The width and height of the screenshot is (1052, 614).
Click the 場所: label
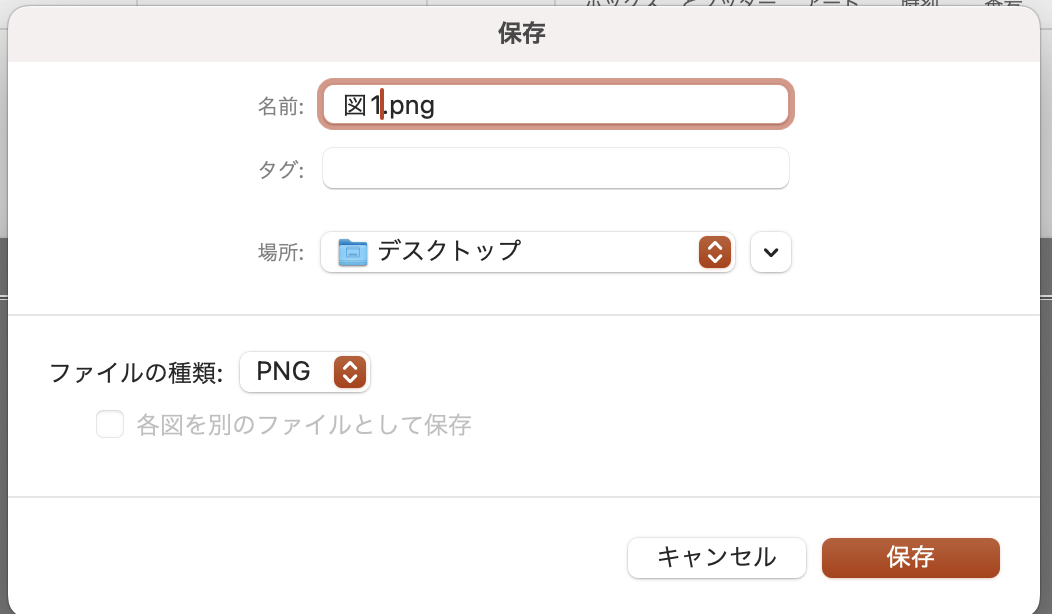(281, 253)
